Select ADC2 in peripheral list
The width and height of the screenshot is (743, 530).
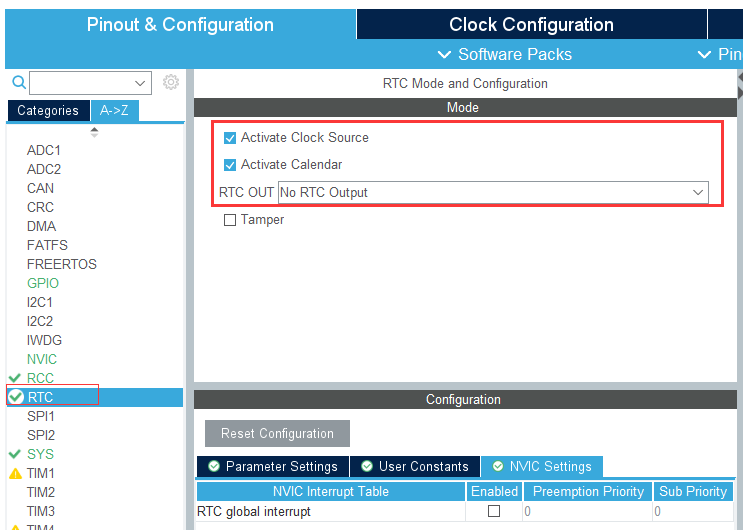tap(44, 169)
